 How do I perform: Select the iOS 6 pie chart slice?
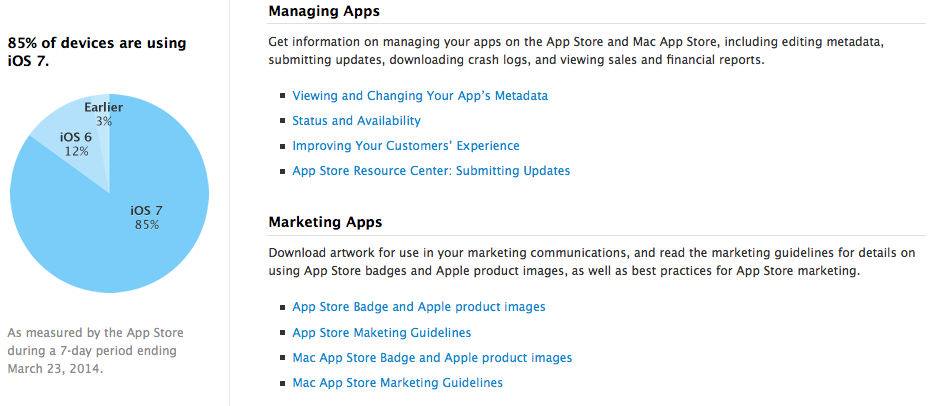click(72, 145)
